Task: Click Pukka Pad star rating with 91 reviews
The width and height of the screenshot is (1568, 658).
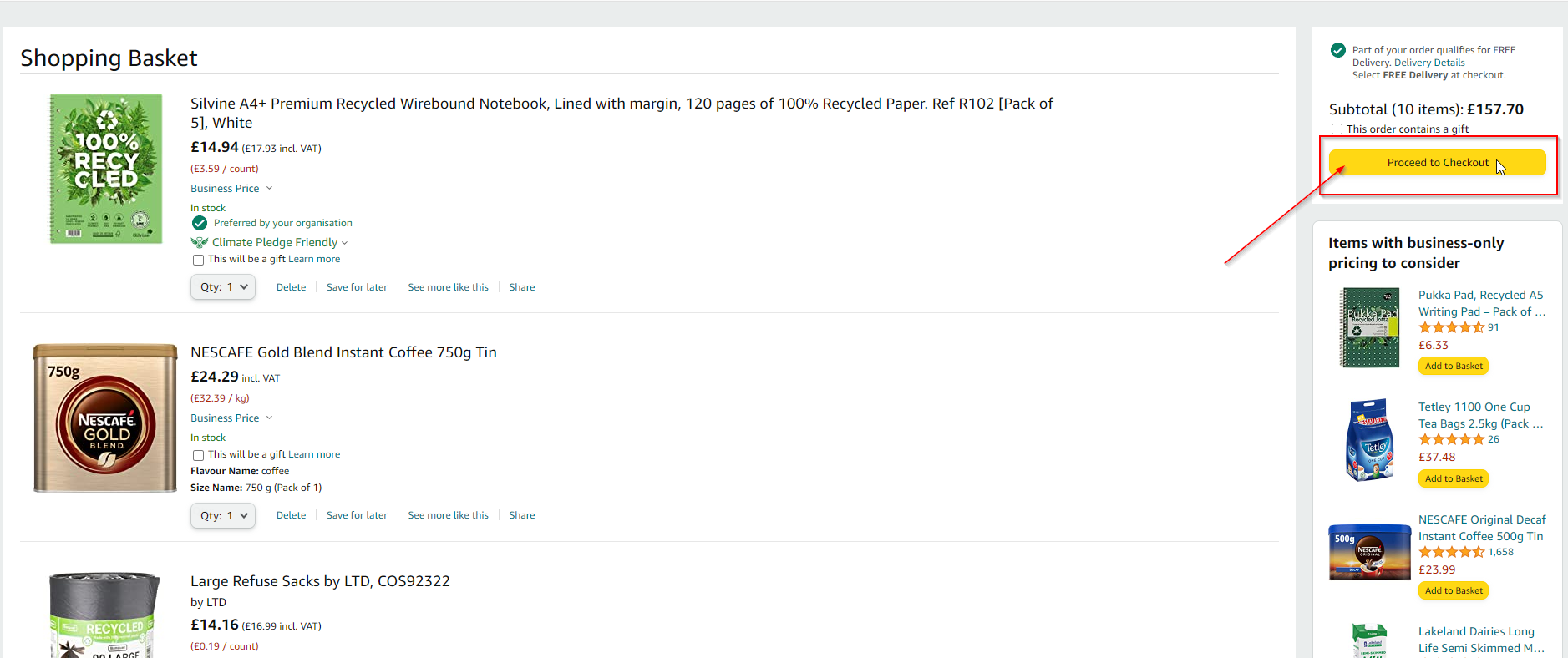Action: (1451, 328)
